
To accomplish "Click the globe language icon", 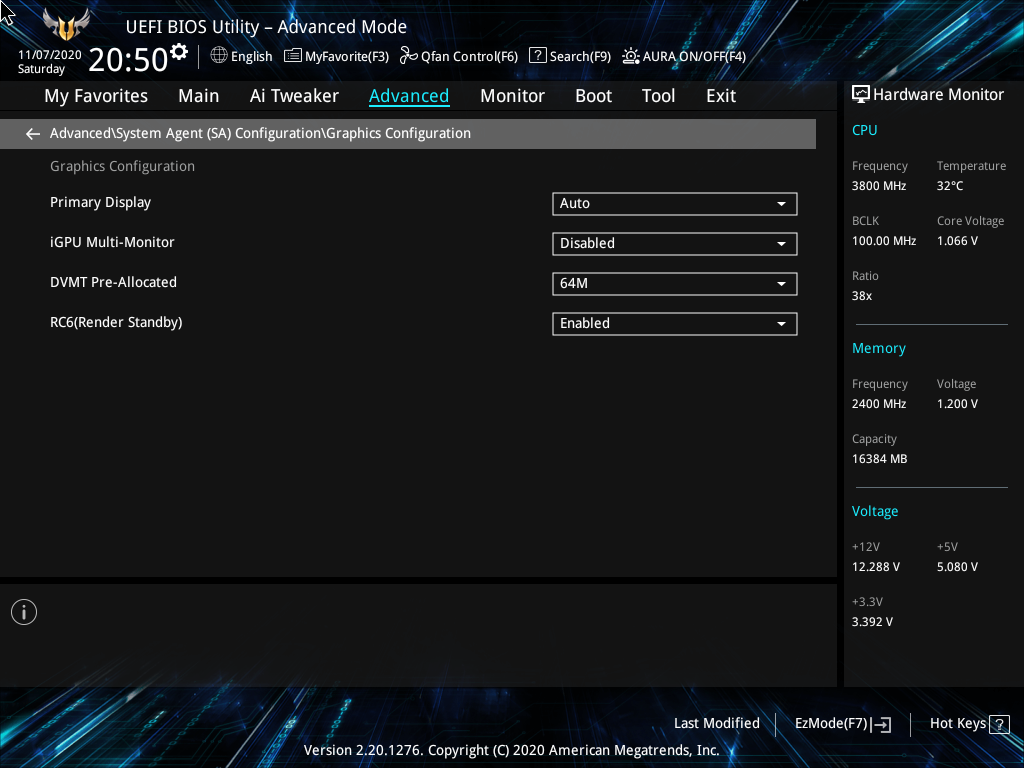I will (219, 56).
